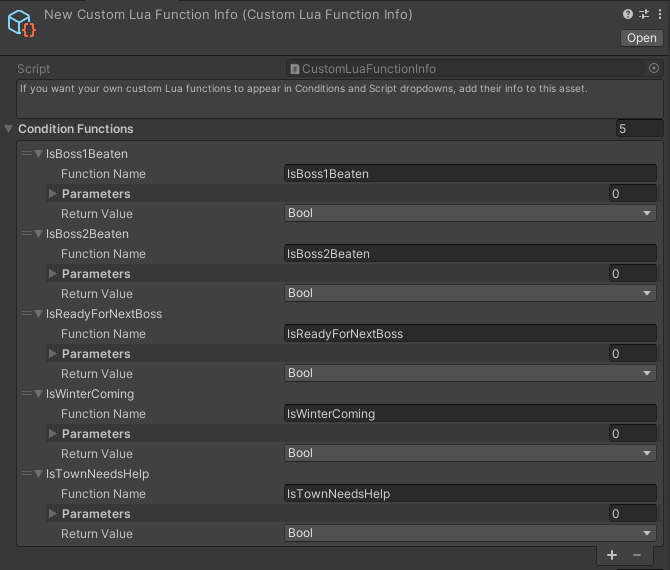670x570 pixels.
Task: Click the object picker circle beside CustomLuaFunctionInfo
Action: tap(653, 68)
